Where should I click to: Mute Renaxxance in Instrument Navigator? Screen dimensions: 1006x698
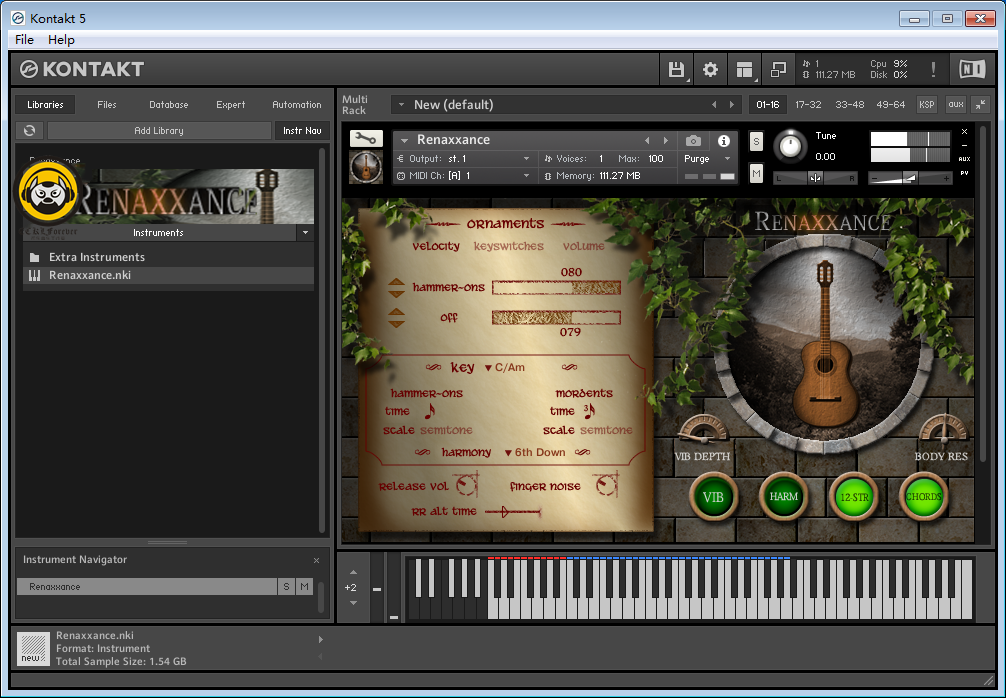point(305,586)
